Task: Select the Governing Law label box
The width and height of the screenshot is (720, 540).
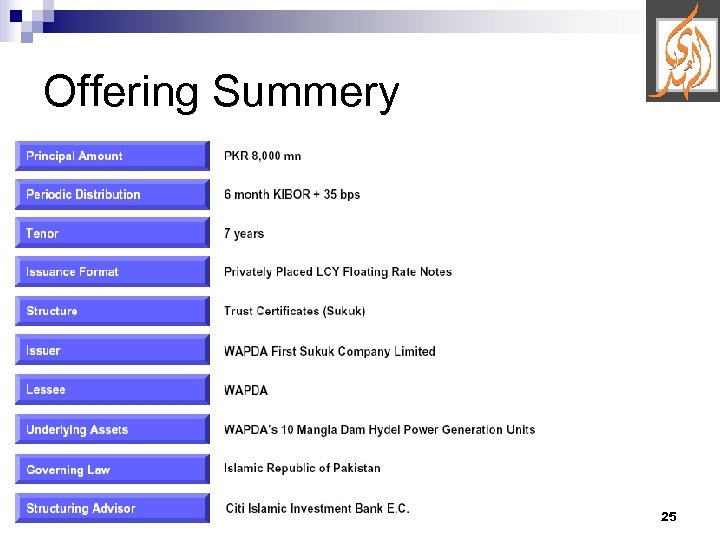Action: click(112, 469)
